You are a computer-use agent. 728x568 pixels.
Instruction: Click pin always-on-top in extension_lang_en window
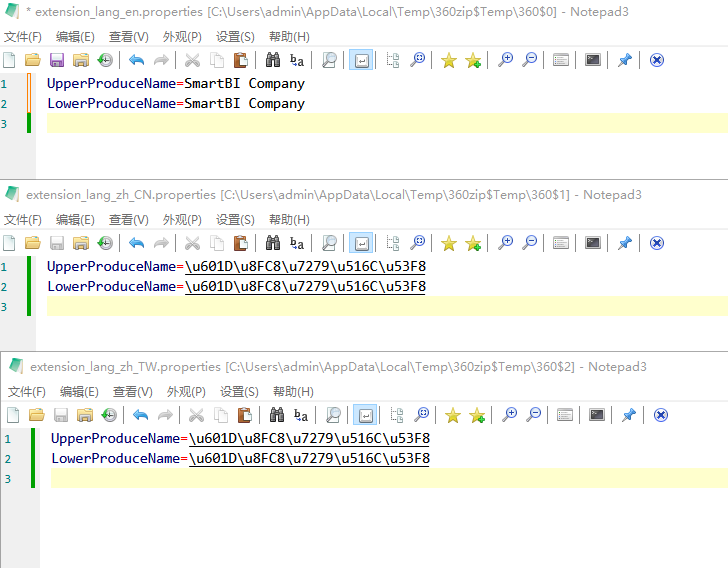[624, 60]
